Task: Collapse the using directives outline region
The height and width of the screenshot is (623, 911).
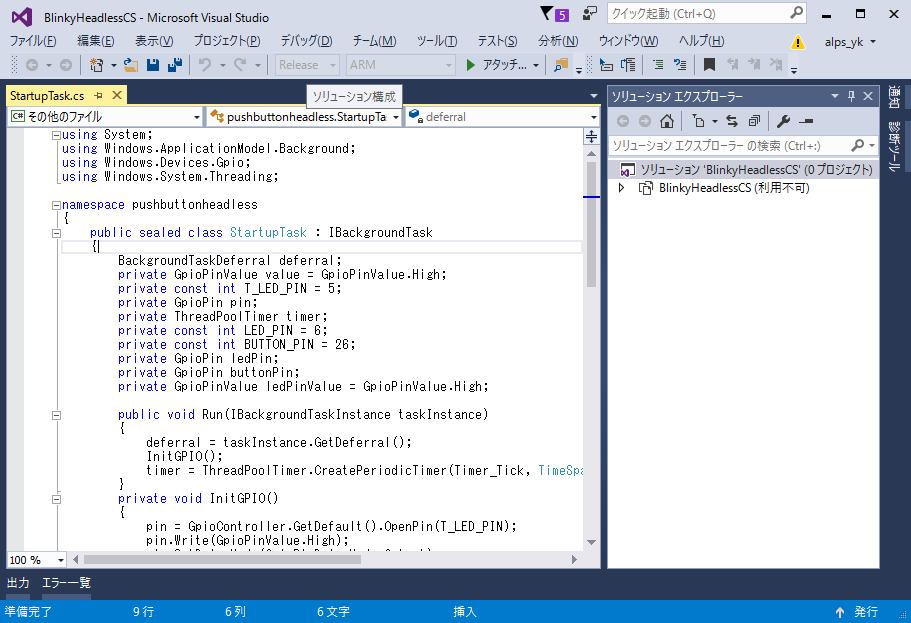Action: 56,135
